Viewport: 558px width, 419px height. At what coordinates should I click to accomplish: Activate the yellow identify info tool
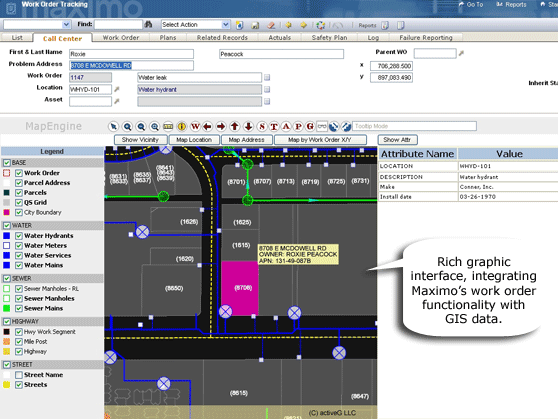click(x=181, y=126)
